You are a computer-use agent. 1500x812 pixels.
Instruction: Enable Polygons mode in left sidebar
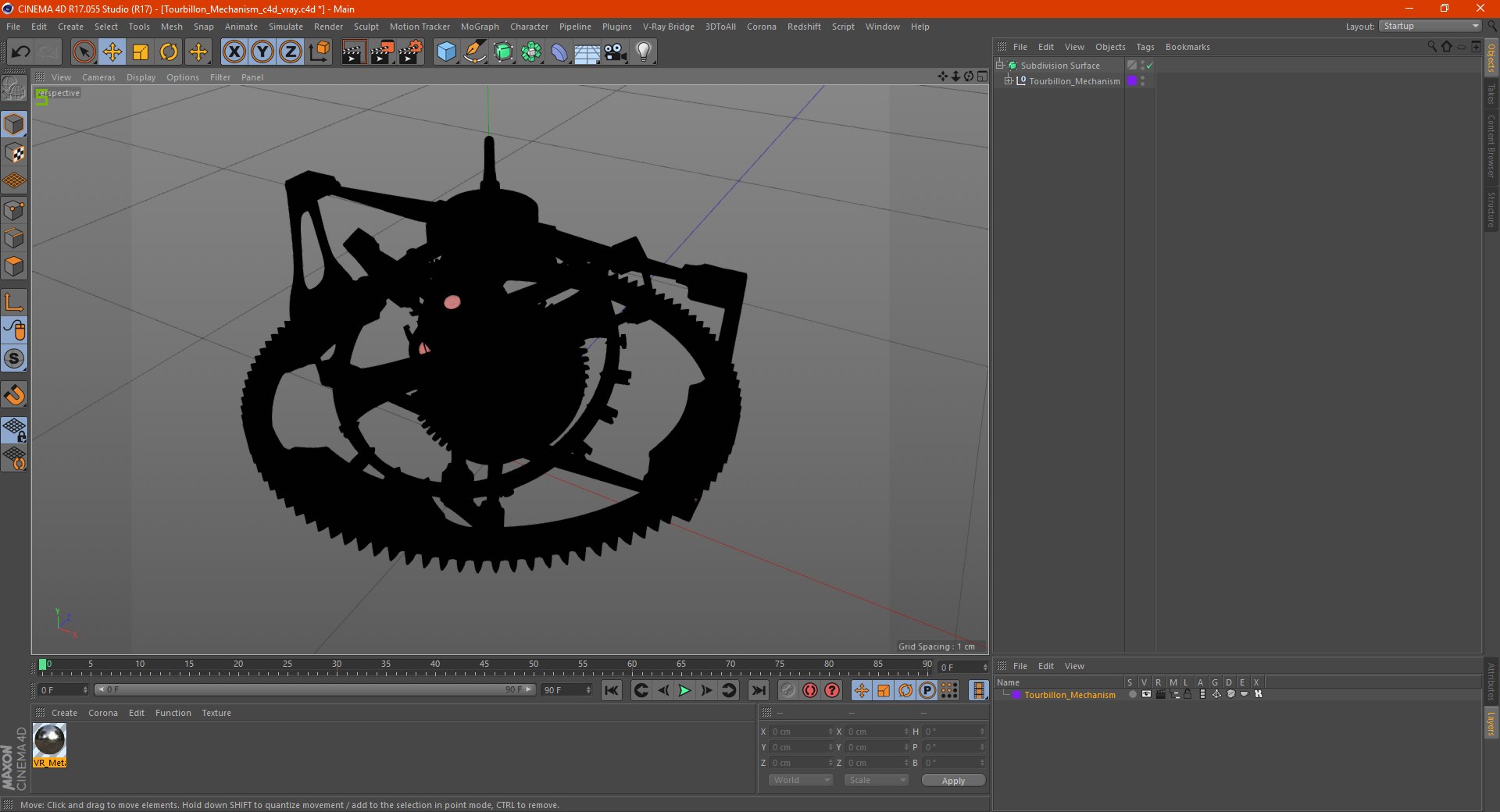click(x=15, y=266)
